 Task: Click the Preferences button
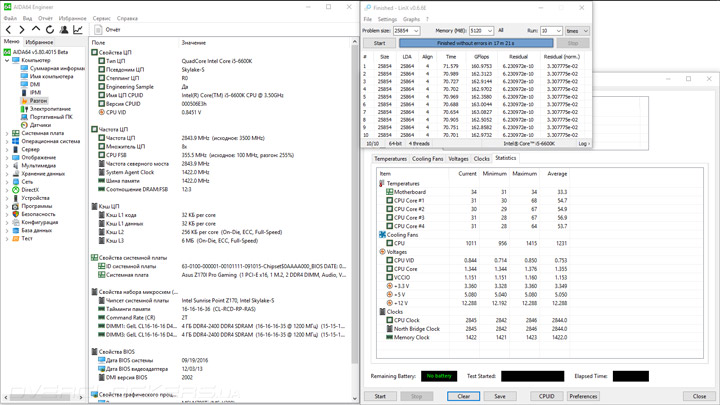coord(583,396)
